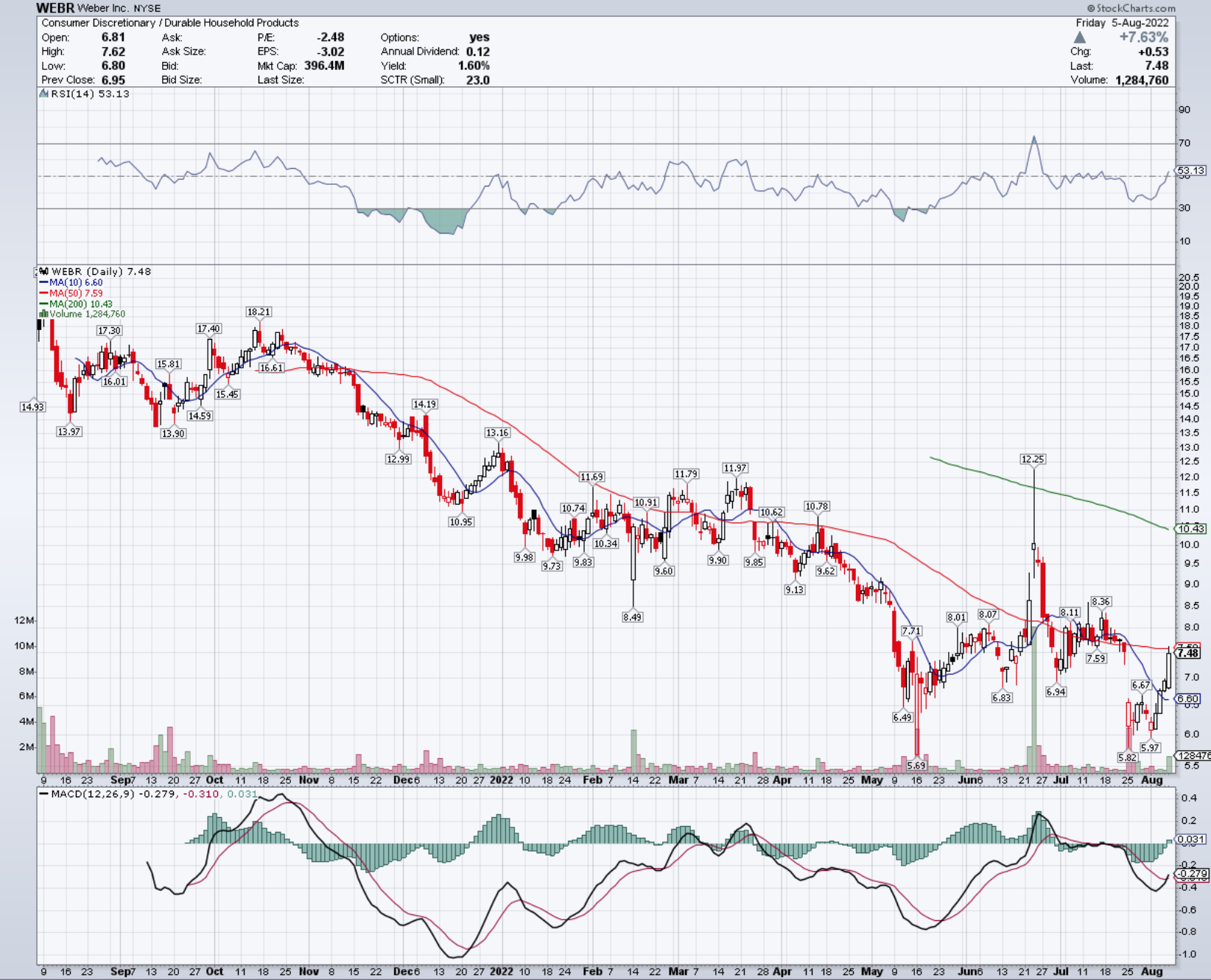Click the 7.71 price label

click(x=911, y=631)
